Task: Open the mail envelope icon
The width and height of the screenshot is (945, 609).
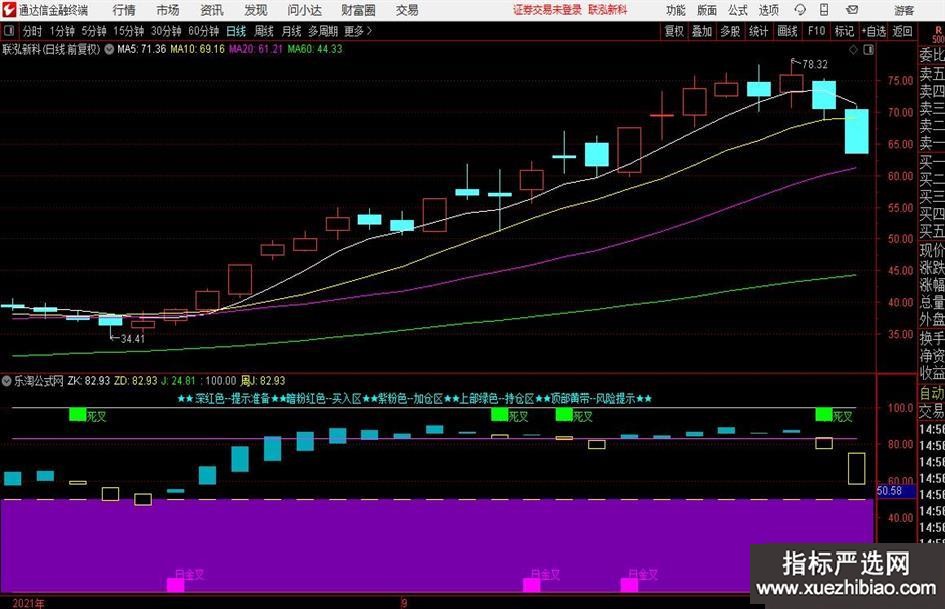Action: [x=852, y=10]
